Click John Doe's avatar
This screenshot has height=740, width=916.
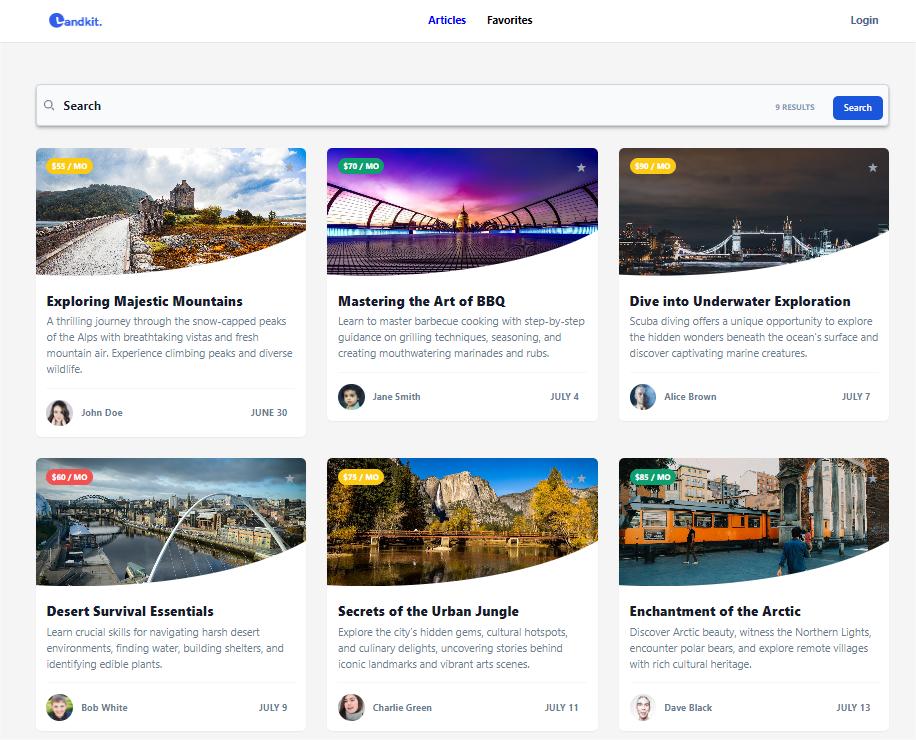pos(60,412)
